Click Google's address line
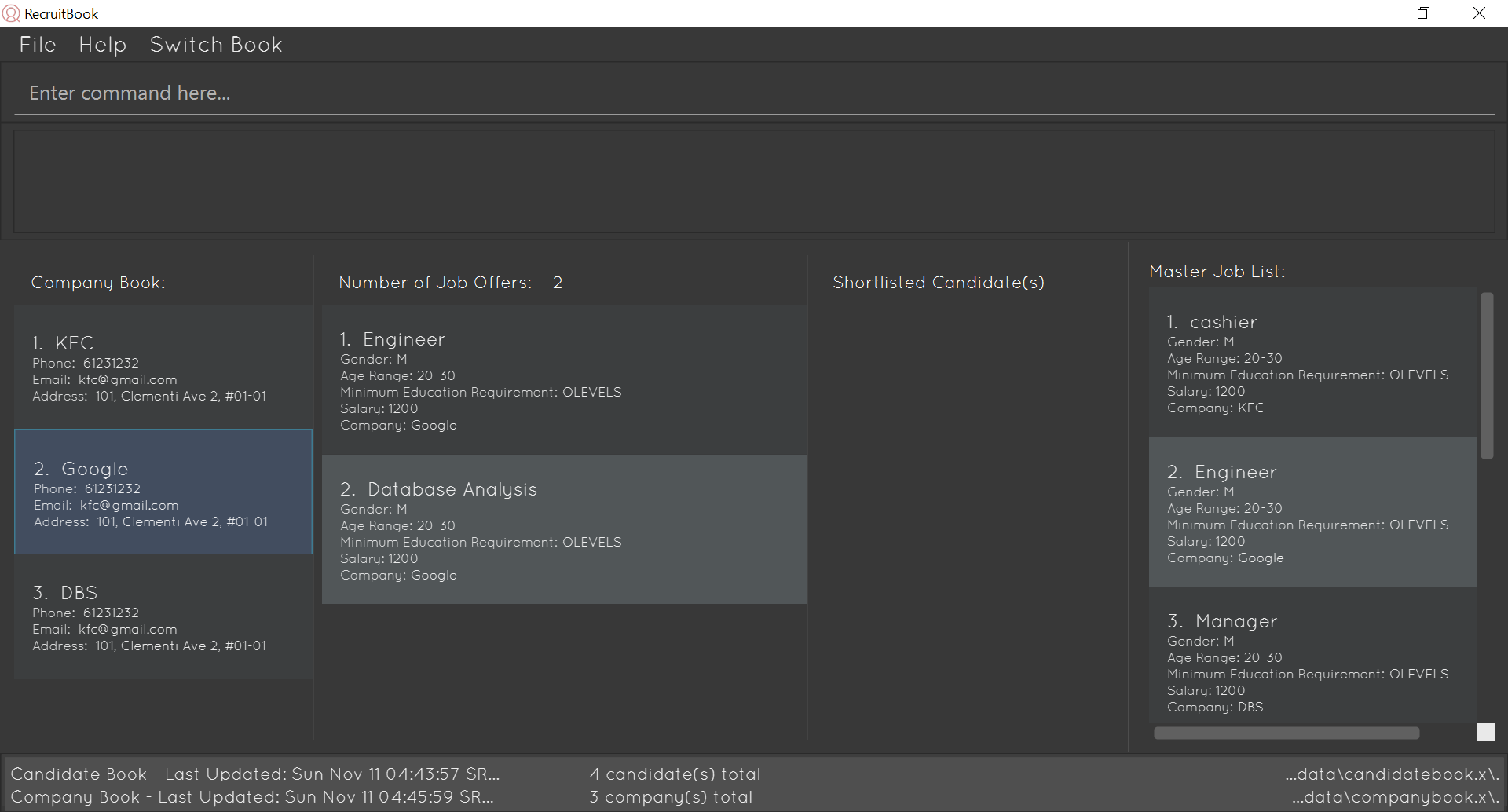 [x=151, y=522]
